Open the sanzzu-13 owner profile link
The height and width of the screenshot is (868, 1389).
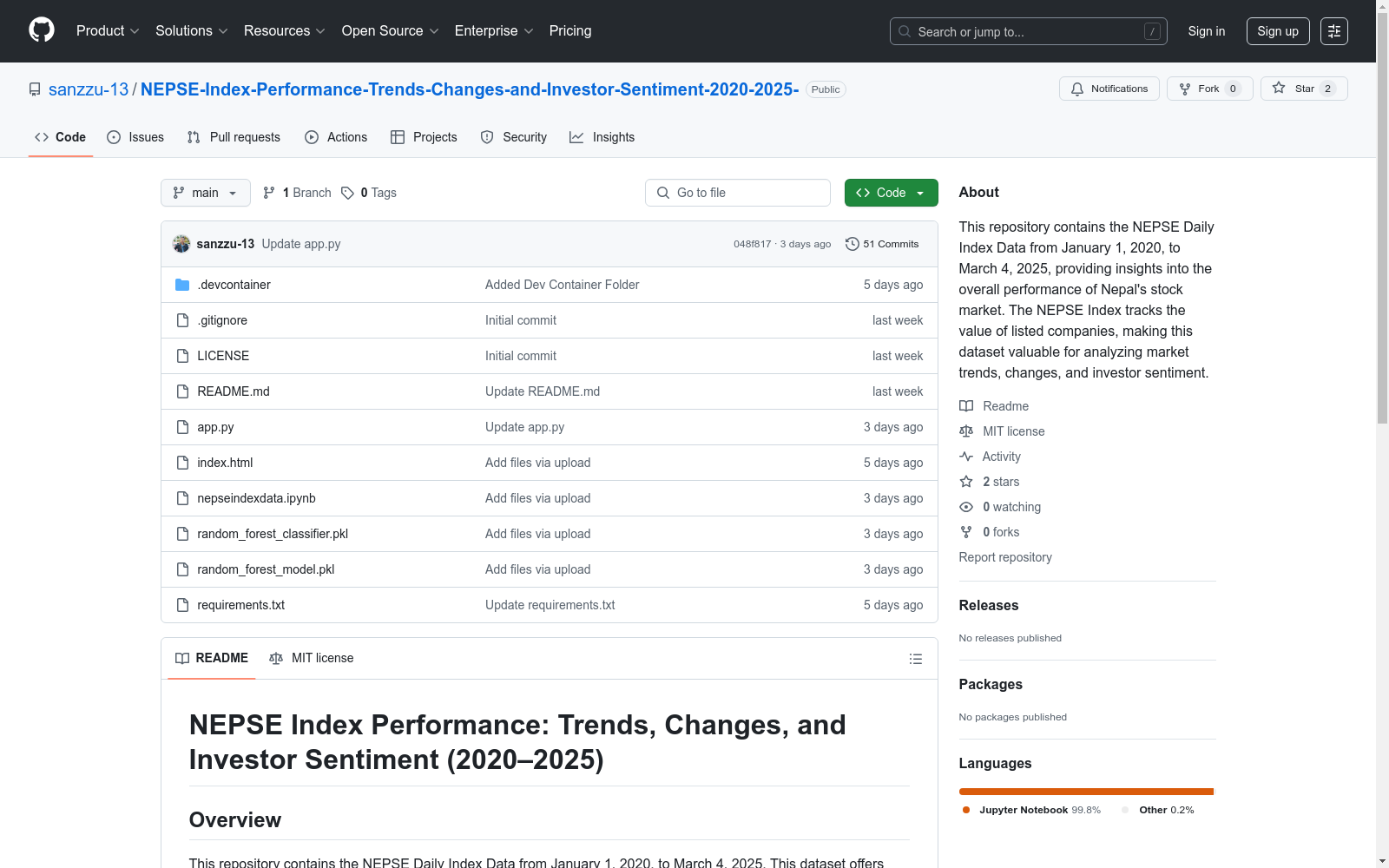[x=89, y=89]
